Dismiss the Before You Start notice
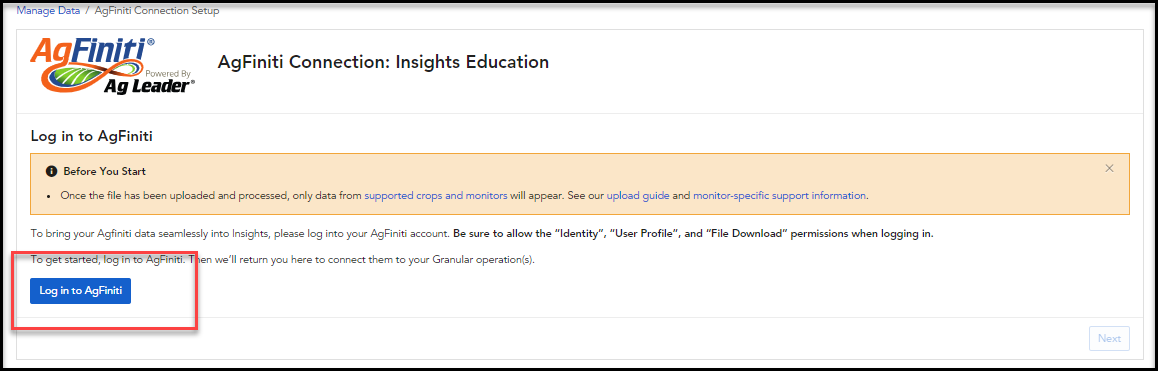This screenshot has height=371, width=1158. (x=1109, y=169)
